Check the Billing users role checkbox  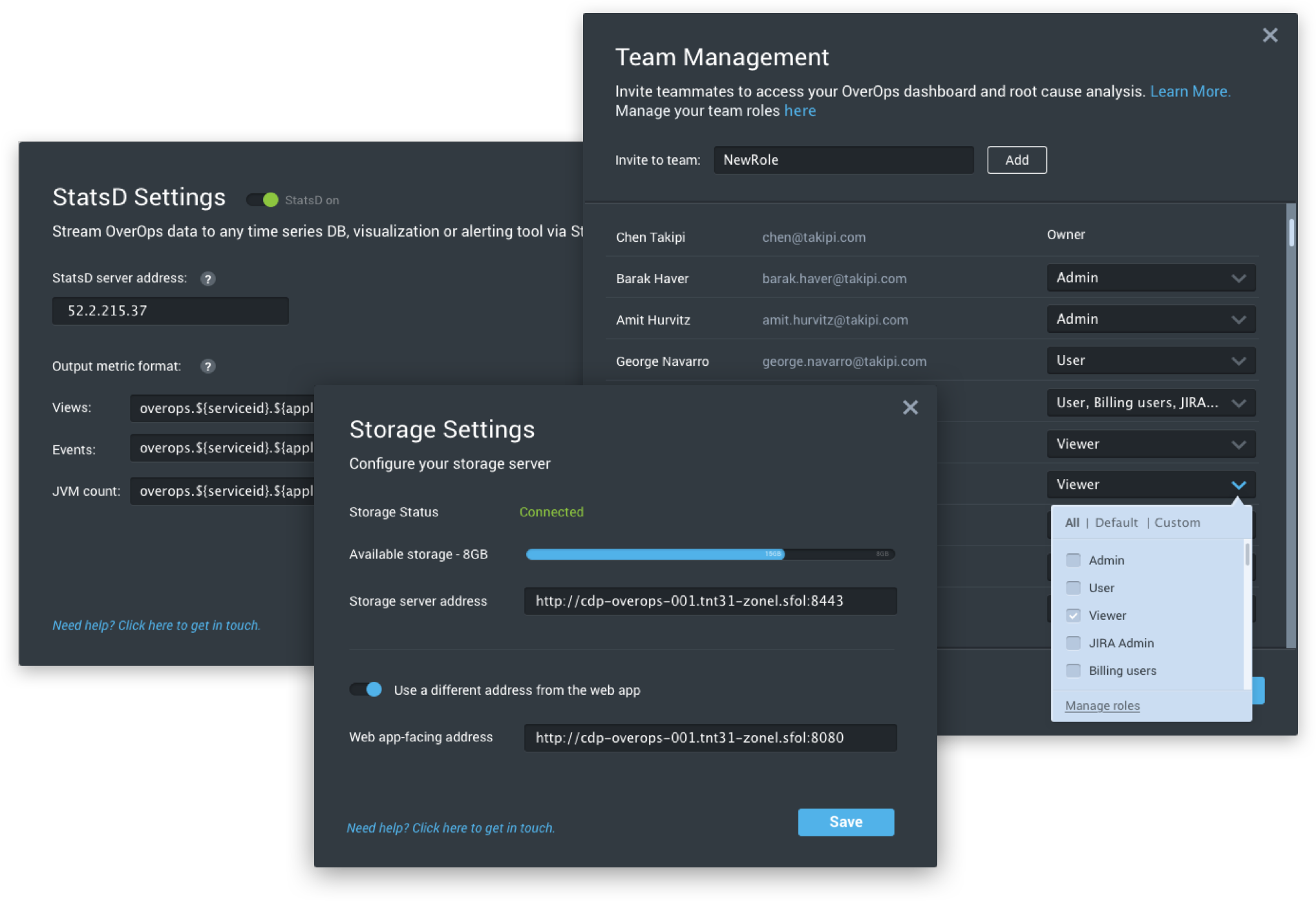click(1073, 671)
